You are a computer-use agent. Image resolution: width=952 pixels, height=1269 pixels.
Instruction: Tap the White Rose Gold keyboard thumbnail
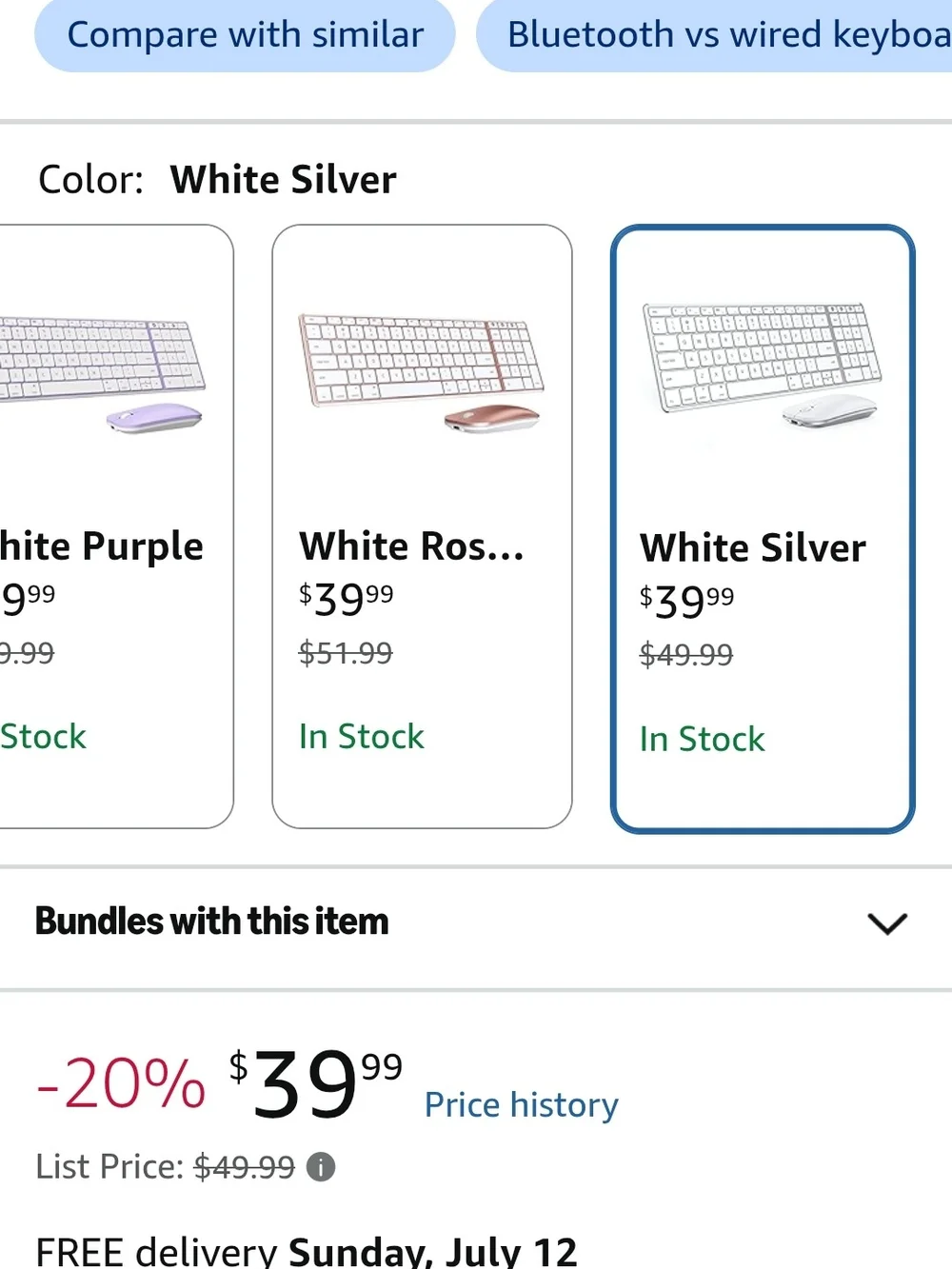[422, 372]
